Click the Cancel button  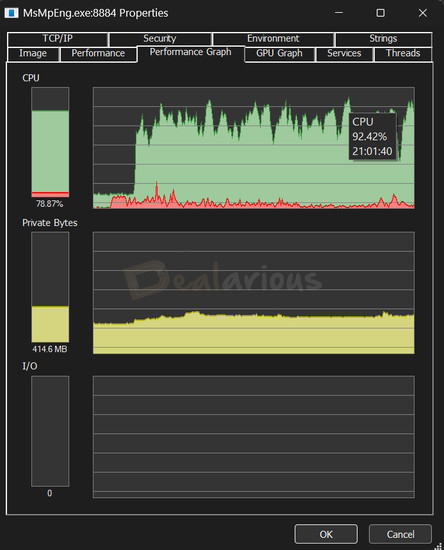(x=401, y=534)
